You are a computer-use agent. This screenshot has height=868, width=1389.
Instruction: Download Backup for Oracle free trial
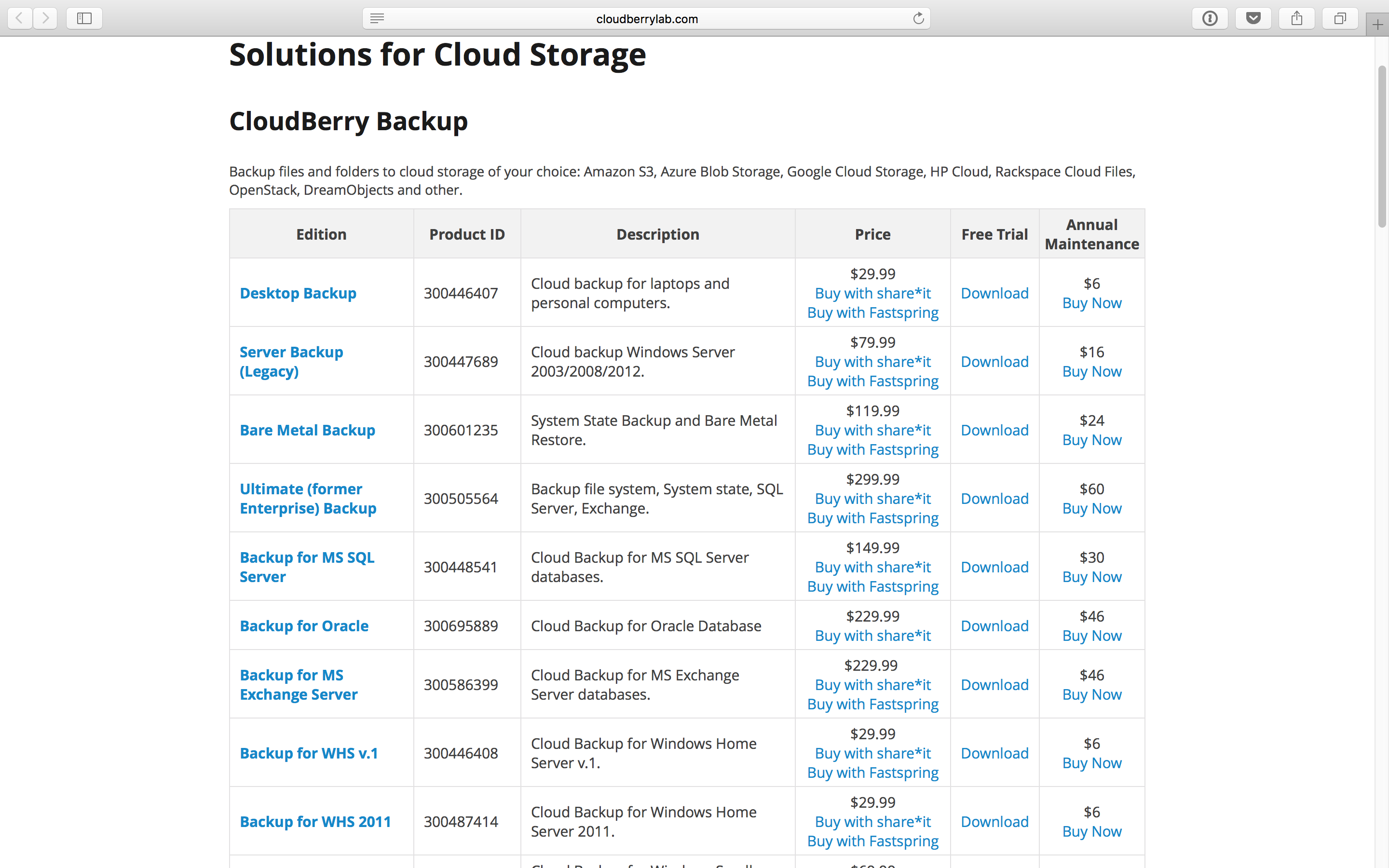[x=994, y=626]
